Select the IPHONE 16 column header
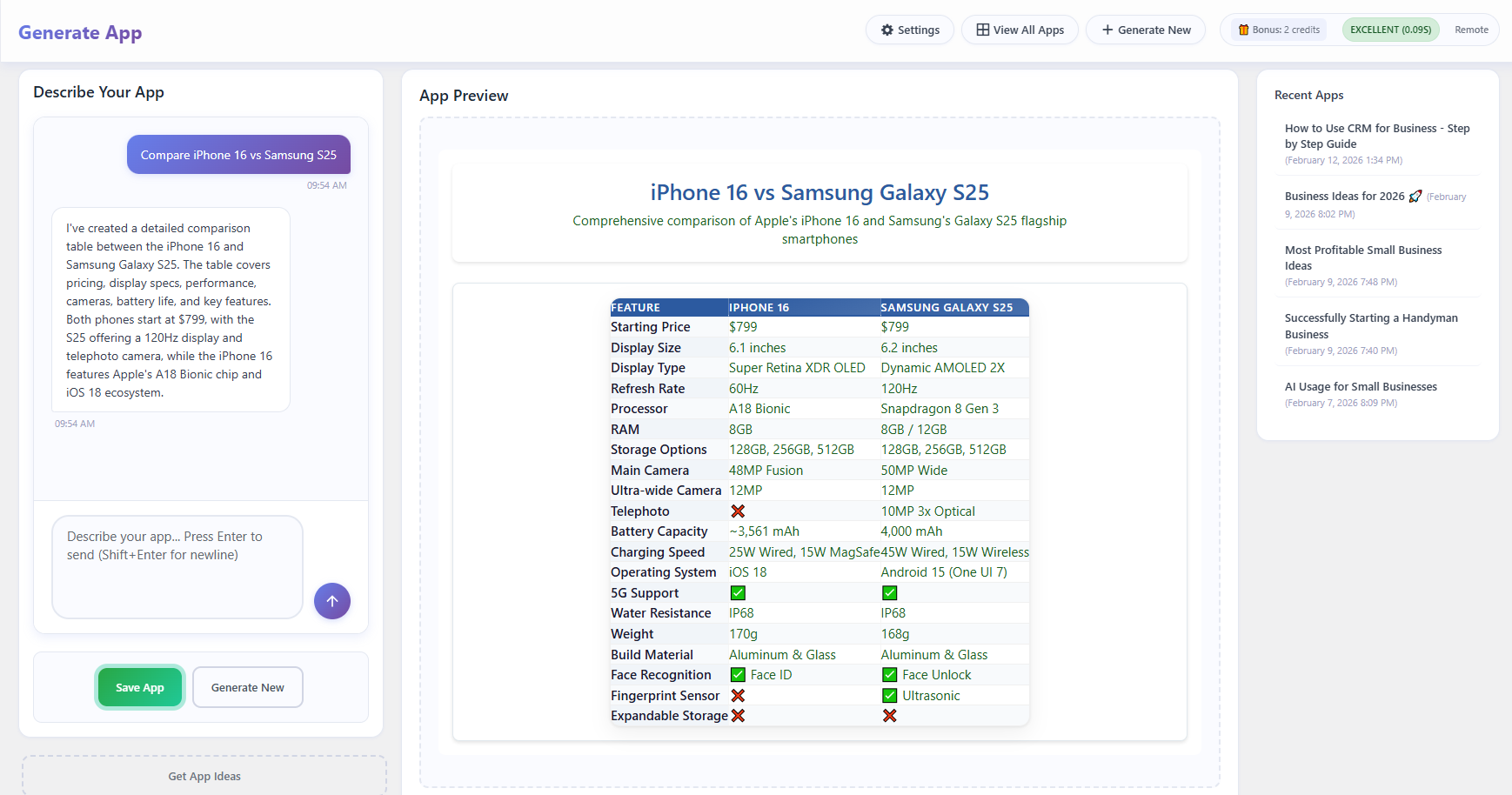The width and height of the screenshot is (1512, 795). [x=759, y=307]
